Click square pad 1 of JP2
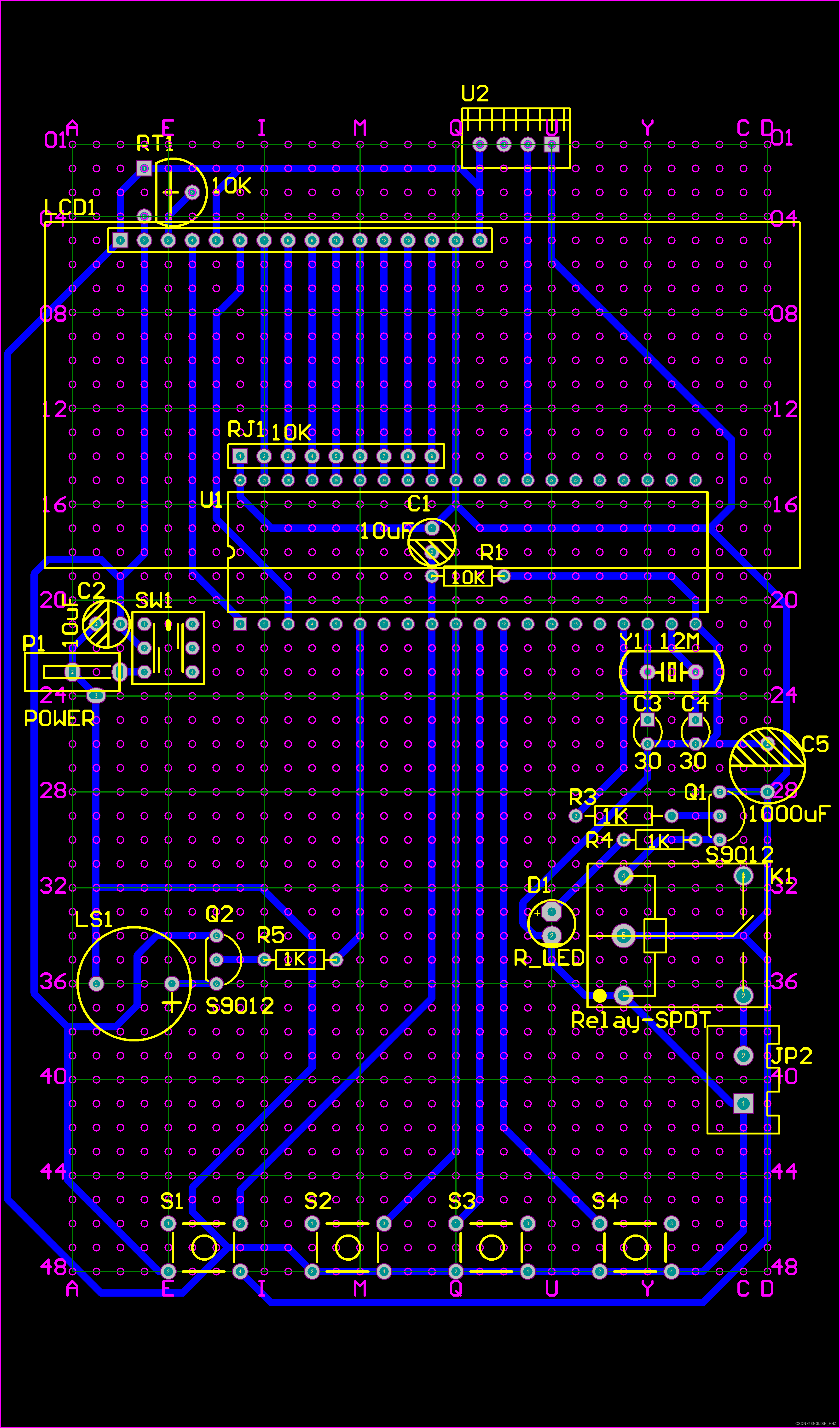The image size is (840, 1428). coord(743,1103)
